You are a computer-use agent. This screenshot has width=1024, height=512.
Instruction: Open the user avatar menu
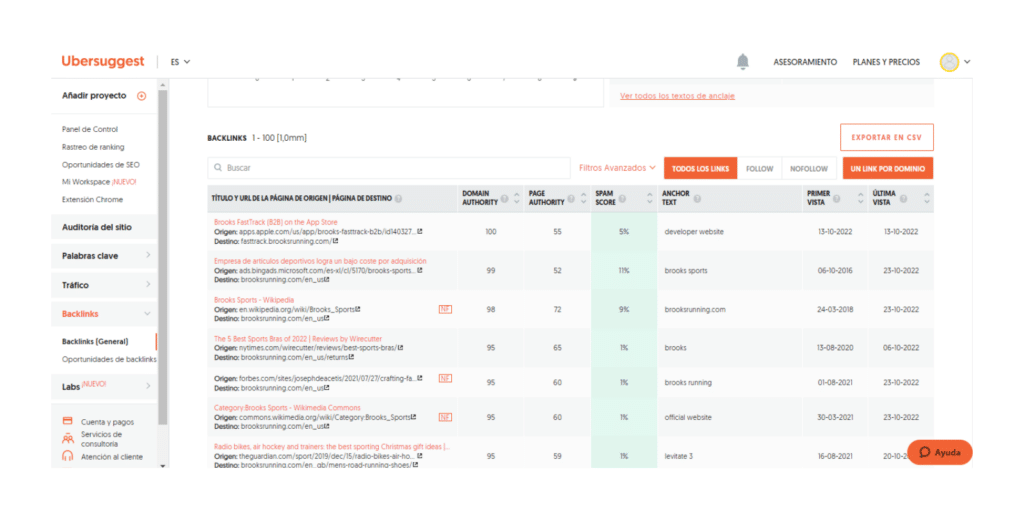click(955, 62)
